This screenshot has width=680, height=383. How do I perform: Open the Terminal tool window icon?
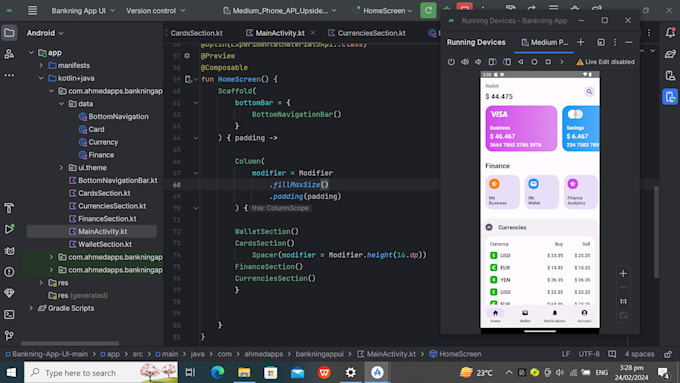click(x=9, y=314)
